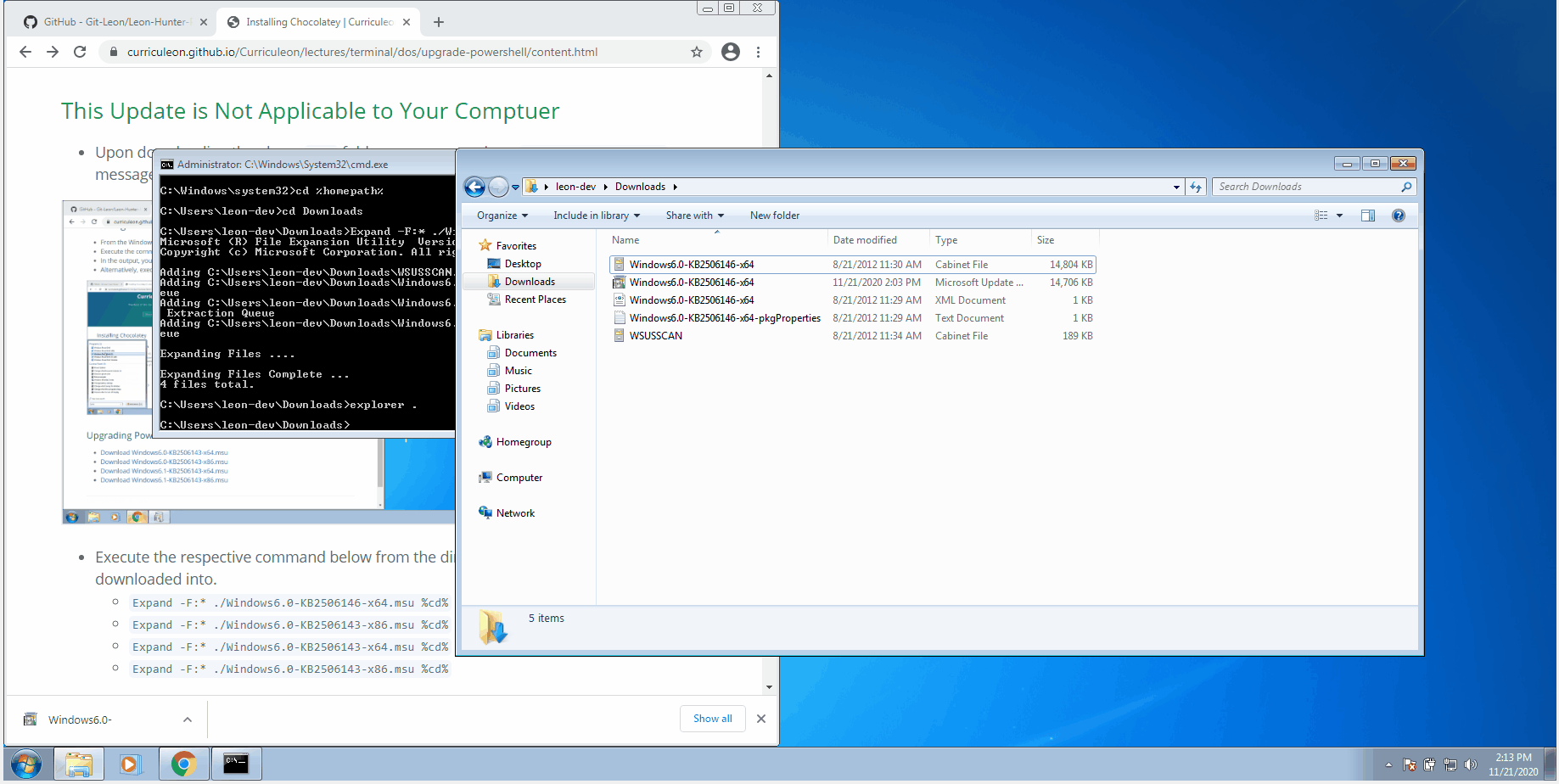Go forward in Chrome
Screen dimensions: 1559x784
[x=53, y=52]
